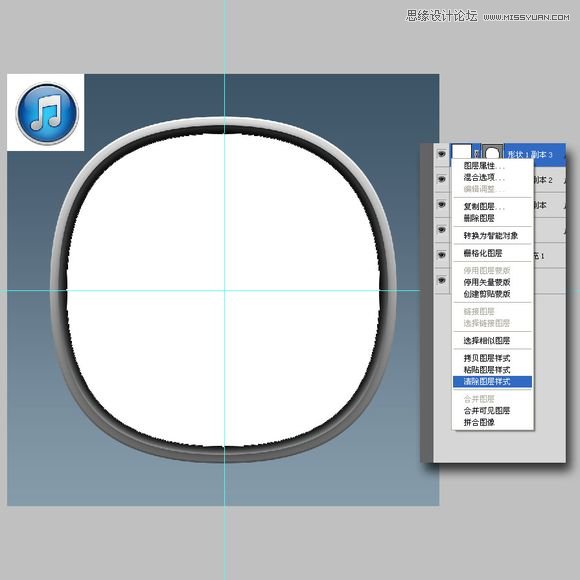Viewport: 580px width, 580px height.
Task: Choose 栅格化图层 to rasterize the layer
Action: (x=483, y=253)
